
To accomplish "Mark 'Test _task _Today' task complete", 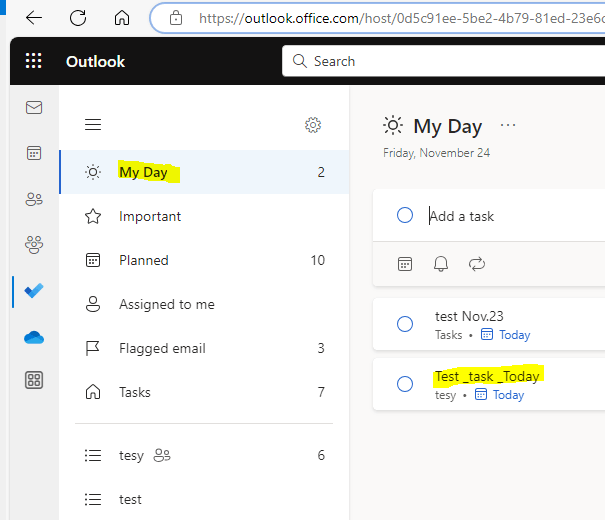I will tap(405, 384).
